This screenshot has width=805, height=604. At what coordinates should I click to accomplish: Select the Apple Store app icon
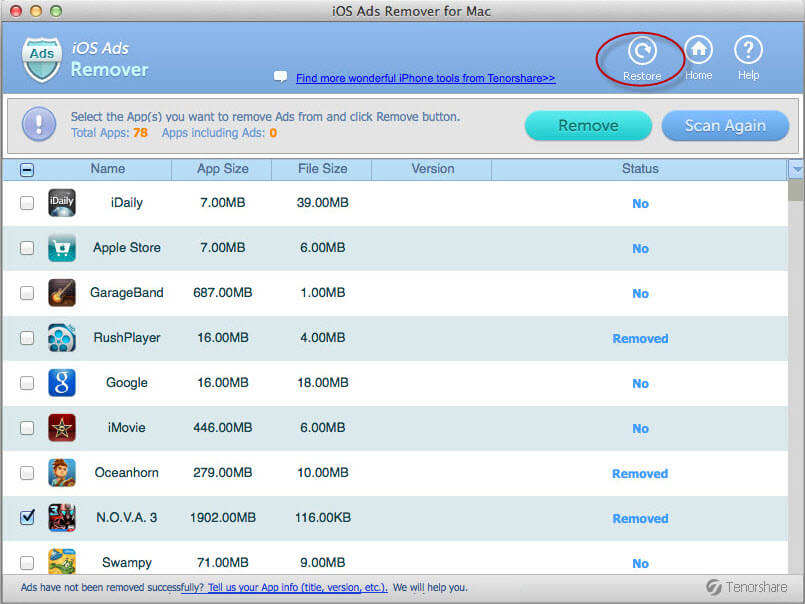point(62,248)
